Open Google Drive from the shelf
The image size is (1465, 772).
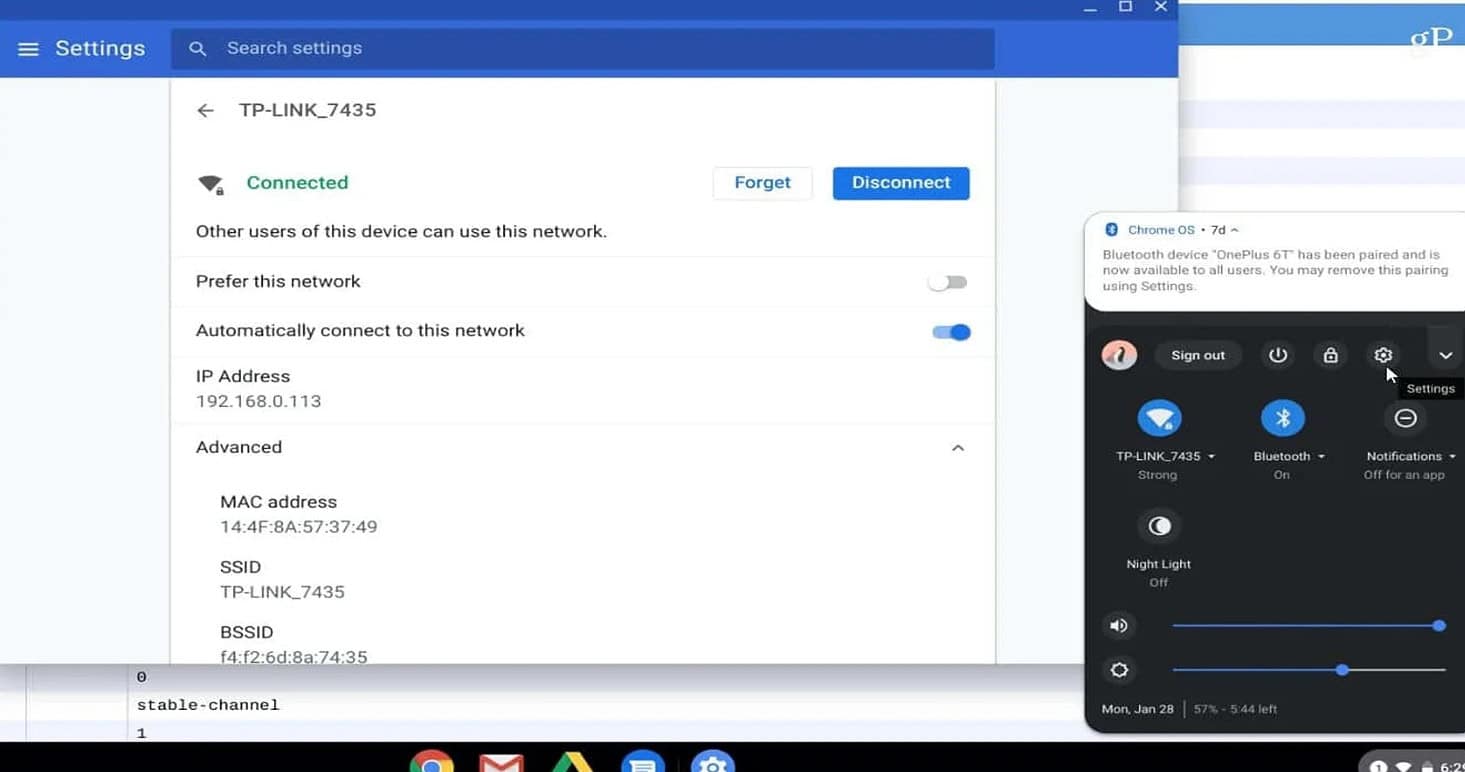click(x=573, y=763)
